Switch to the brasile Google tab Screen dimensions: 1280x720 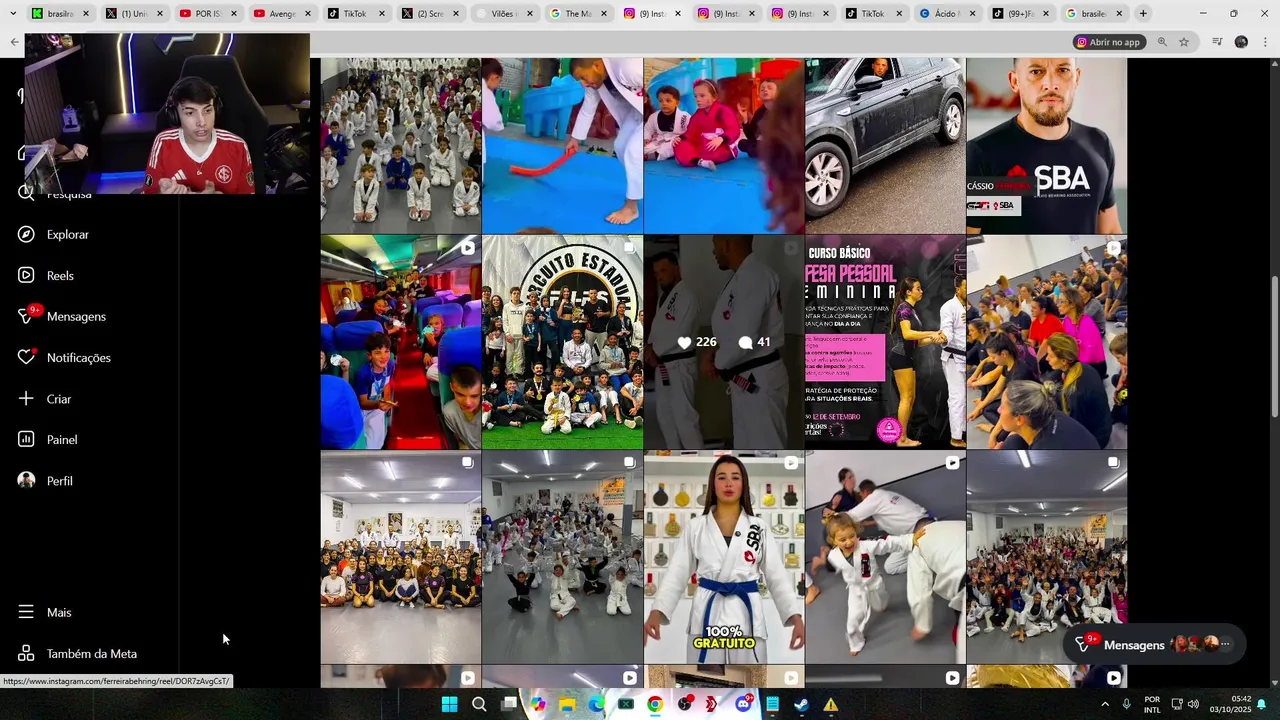[x=1096, y=14]
